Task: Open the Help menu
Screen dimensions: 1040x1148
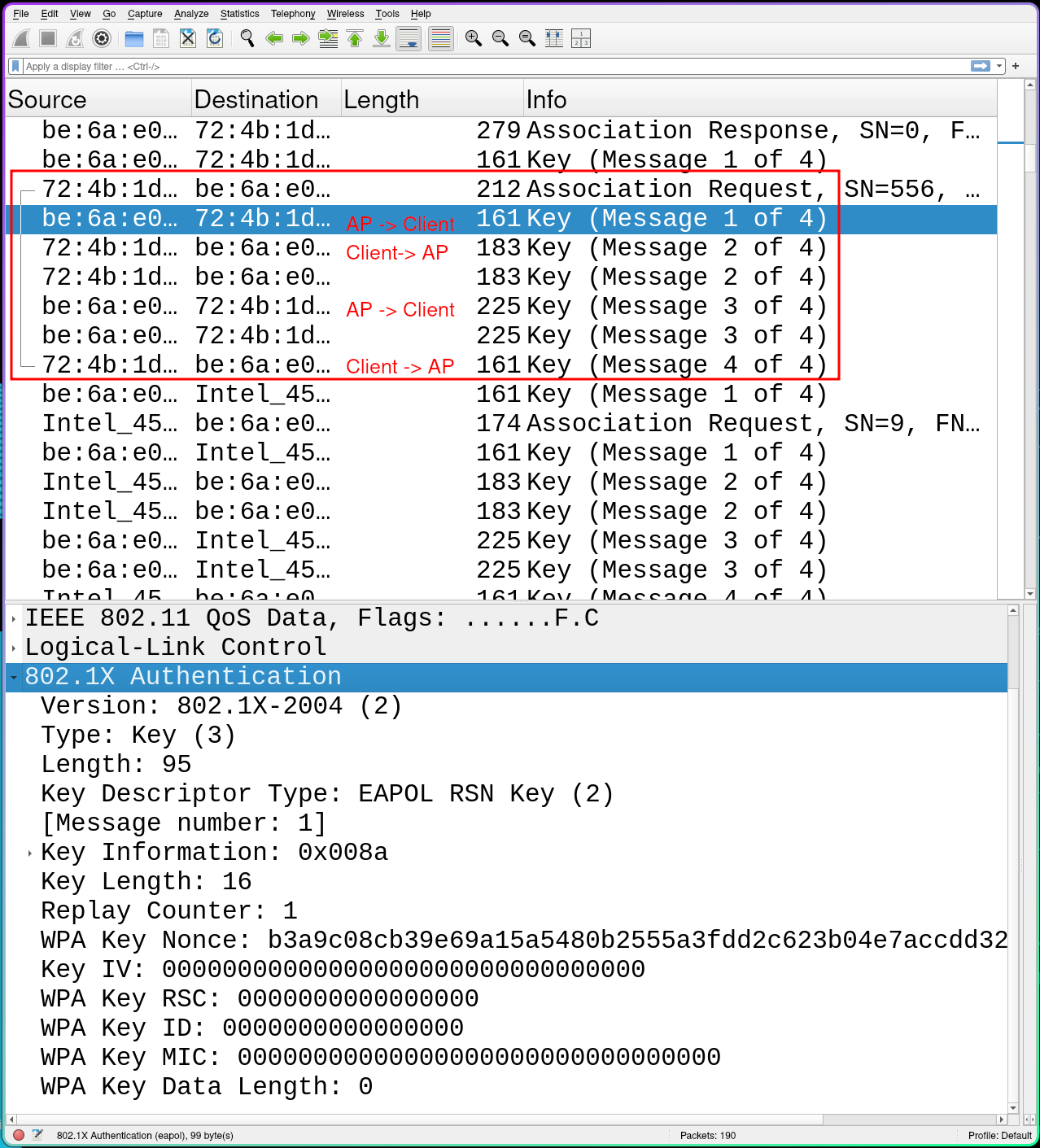Action: (x=421, y=14)
